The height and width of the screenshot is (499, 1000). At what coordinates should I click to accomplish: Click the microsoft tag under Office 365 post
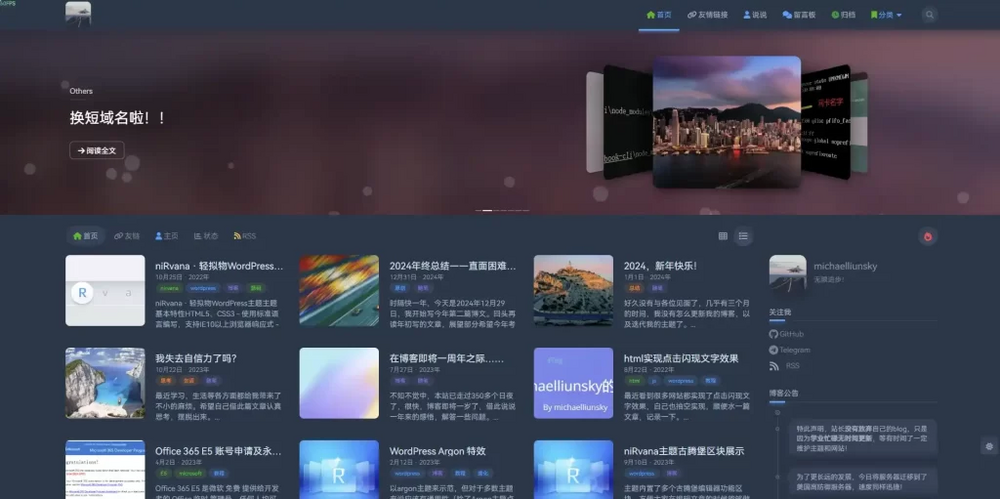click(191, 473)
